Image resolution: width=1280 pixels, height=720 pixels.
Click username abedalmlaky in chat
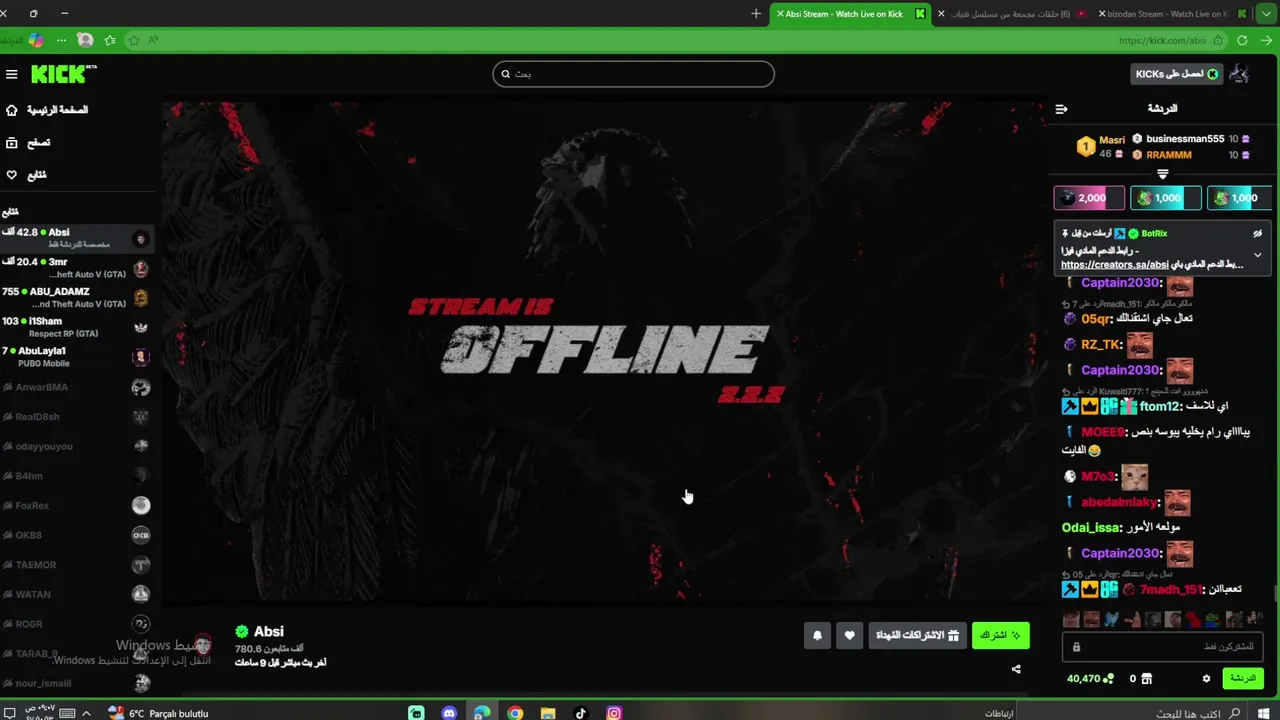point(1119,503)
